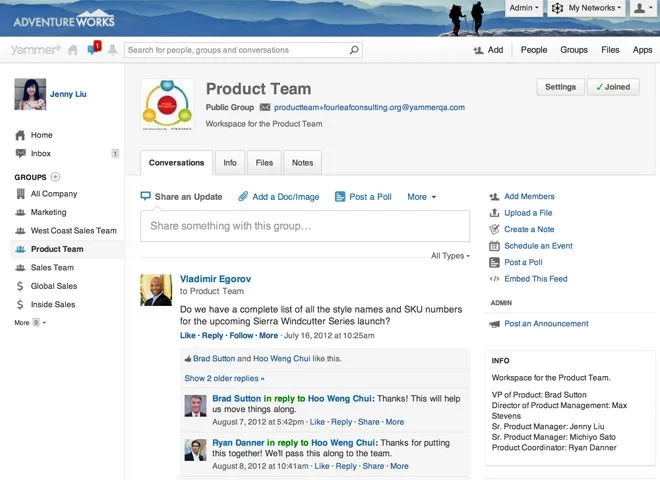Follow Vladimir Egorov's conversation
The width and height of the screenshot is (660, 480).
click(241, 336)
